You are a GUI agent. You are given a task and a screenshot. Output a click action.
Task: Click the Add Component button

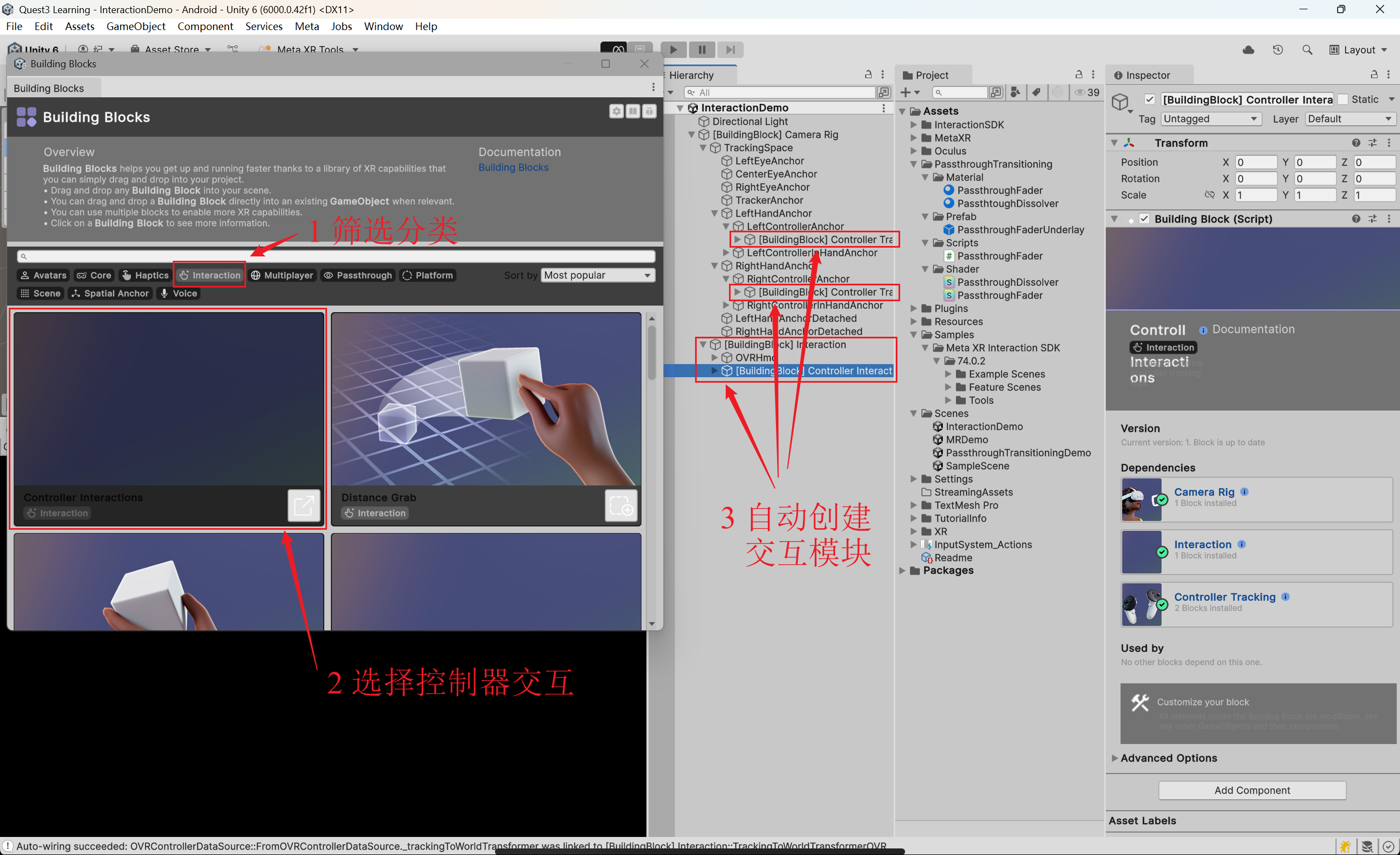[x=1252, y=791]
